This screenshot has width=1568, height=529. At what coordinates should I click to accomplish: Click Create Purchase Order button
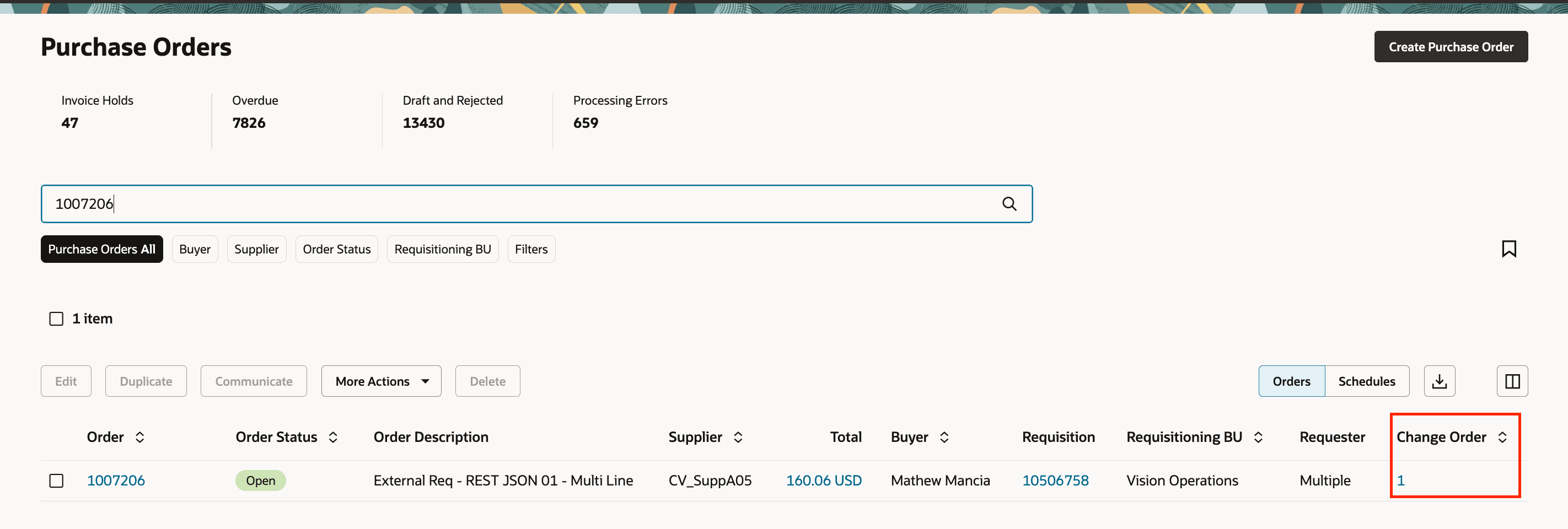point(1451,47)
